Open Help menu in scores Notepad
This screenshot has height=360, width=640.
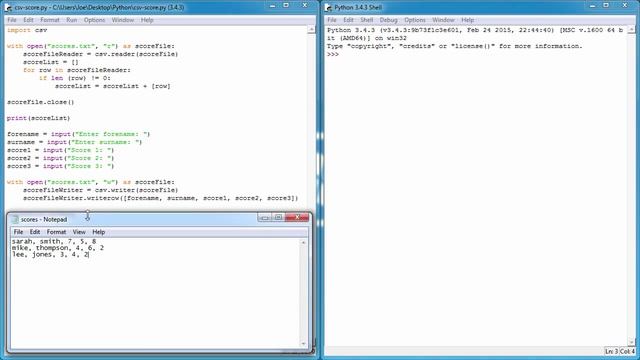[x=98, y=232]
